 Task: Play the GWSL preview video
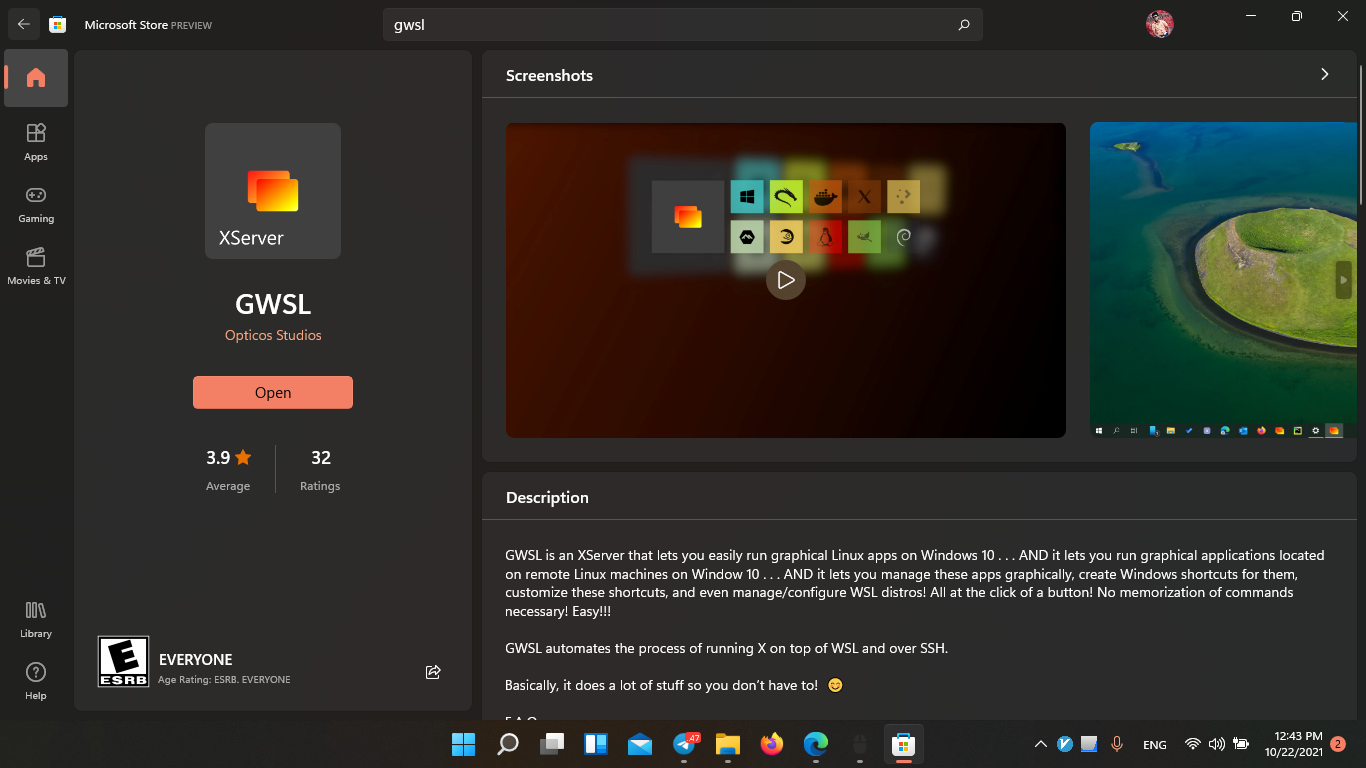pyautogui.click(x=786, y=280)
